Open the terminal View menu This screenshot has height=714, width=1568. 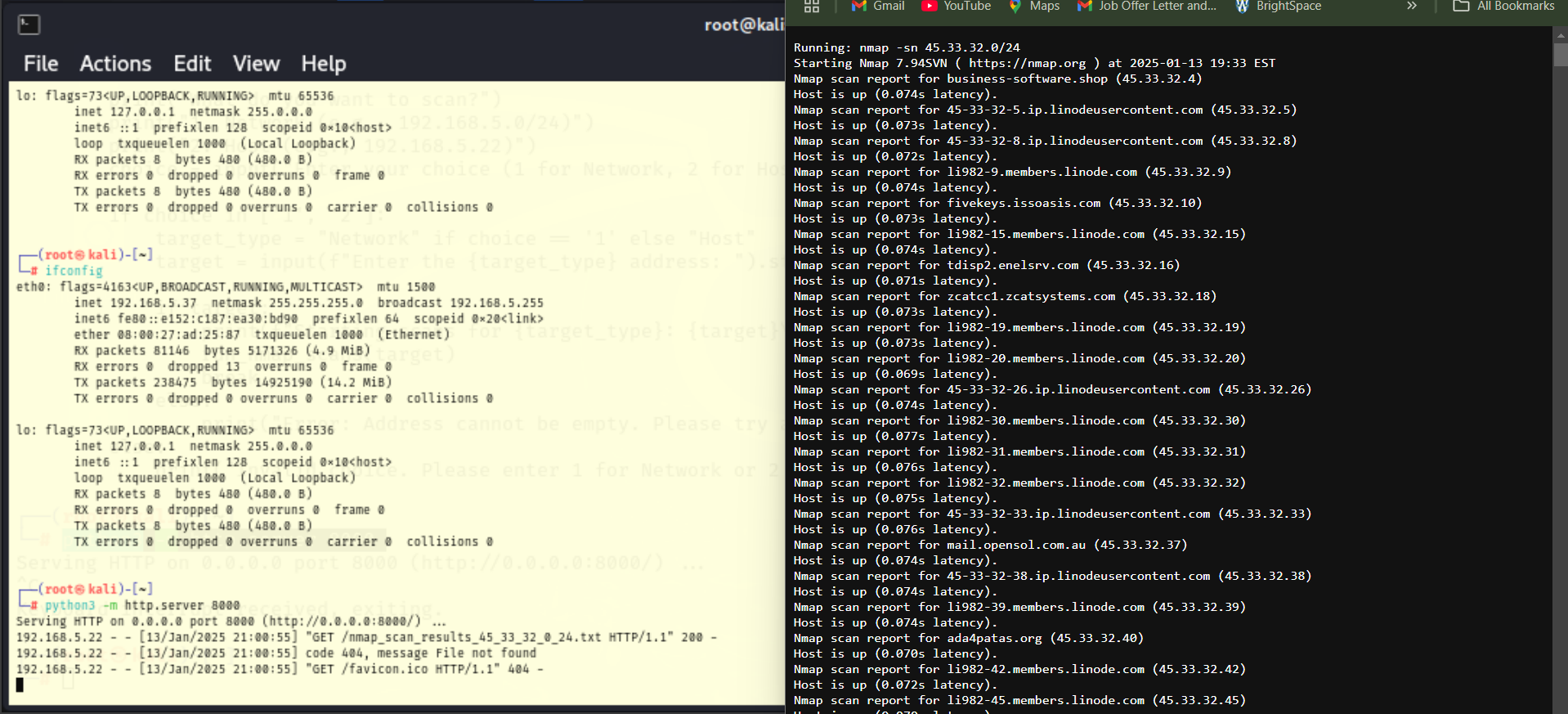point(256,64)
